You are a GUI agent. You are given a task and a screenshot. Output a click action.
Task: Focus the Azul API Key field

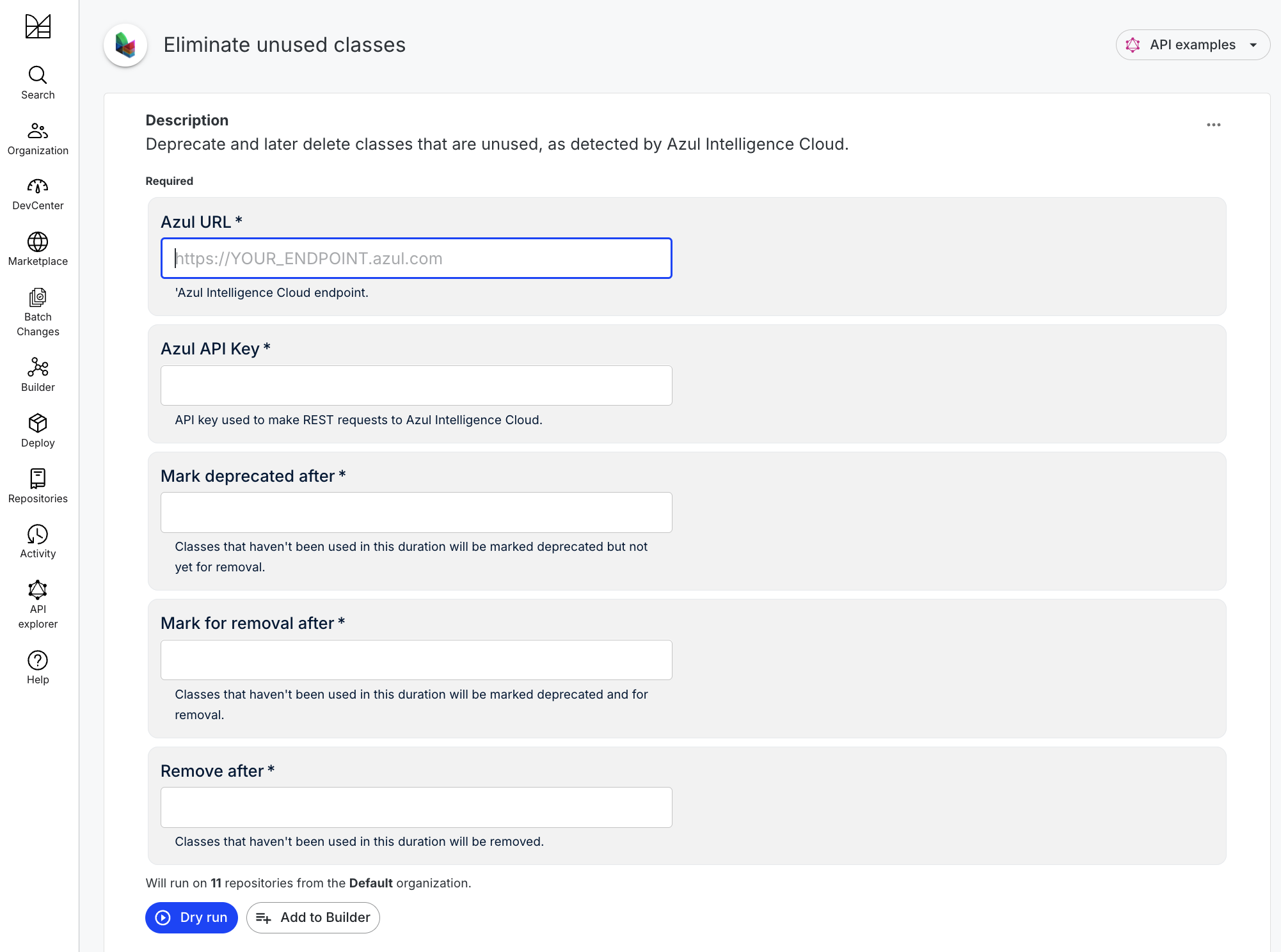click(417, 385)
